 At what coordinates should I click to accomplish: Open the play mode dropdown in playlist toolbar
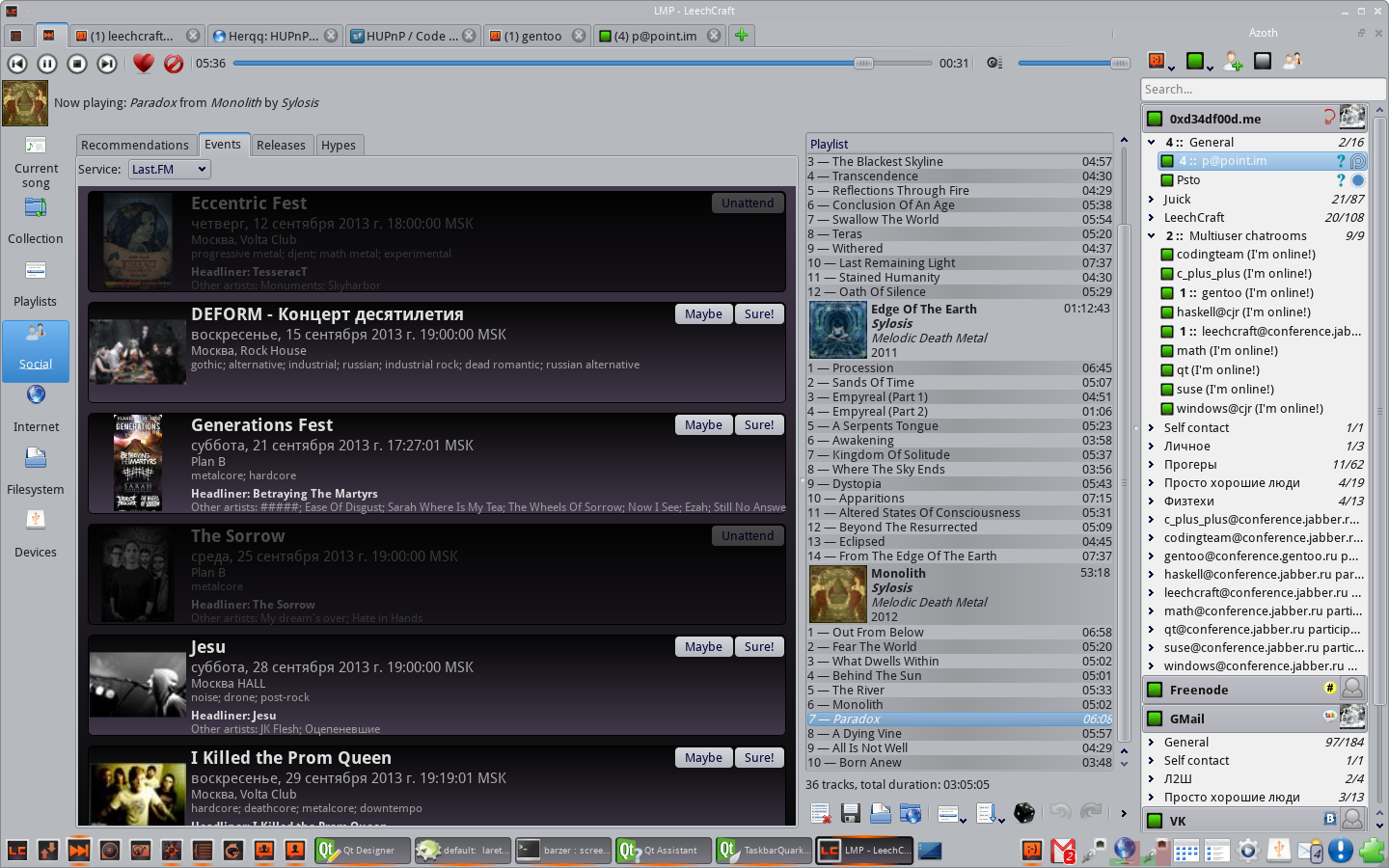tap(951, 814)
